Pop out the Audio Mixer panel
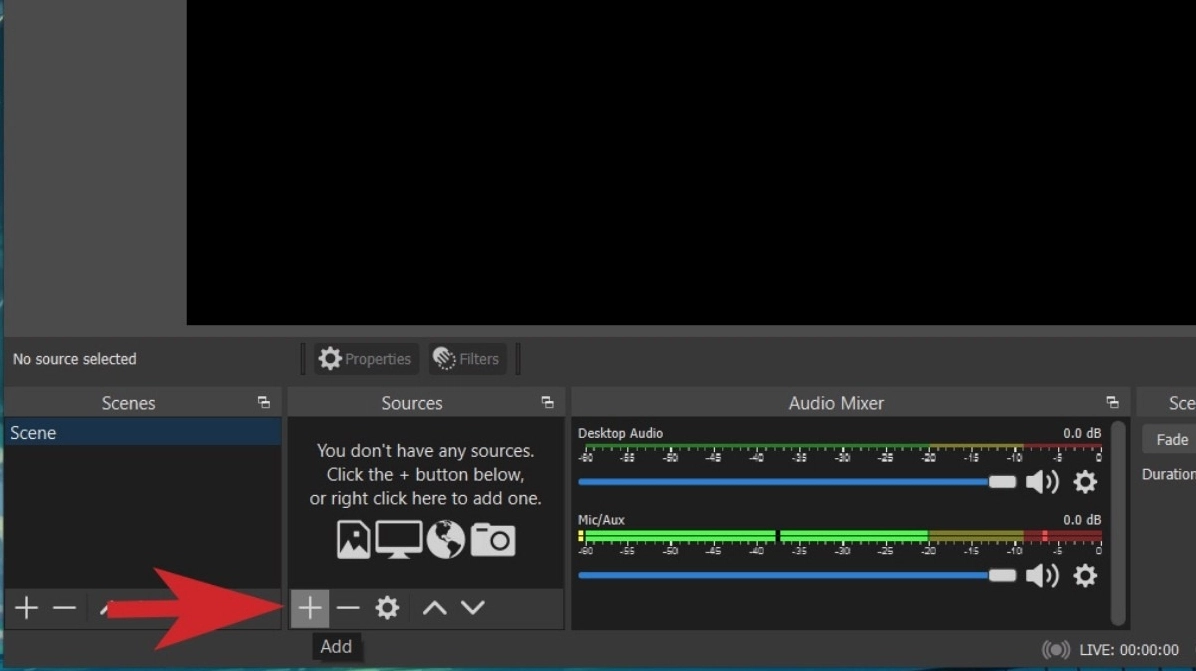 (x=1112, y=403)
